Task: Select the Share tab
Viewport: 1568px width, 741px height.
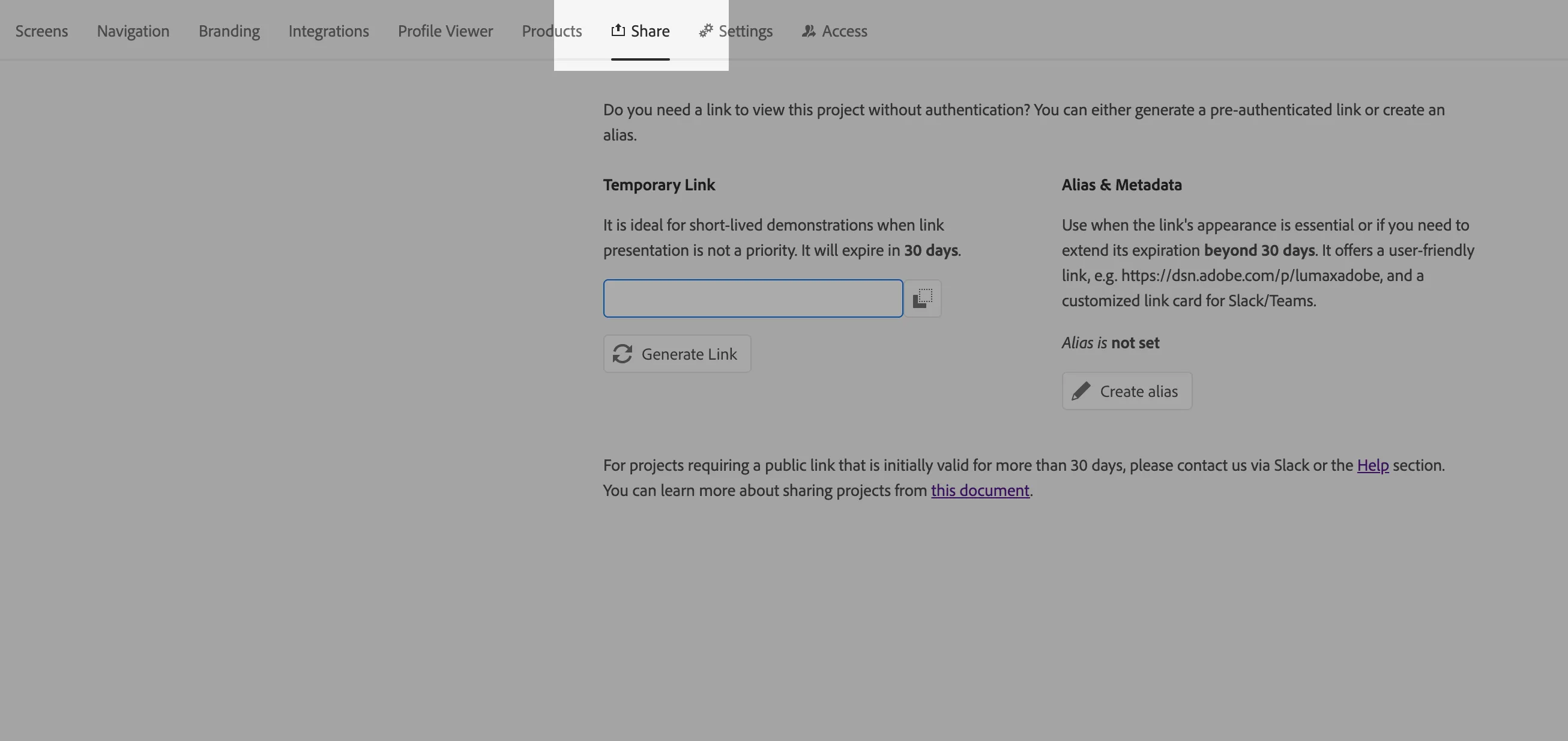Action: coord(641,31)
